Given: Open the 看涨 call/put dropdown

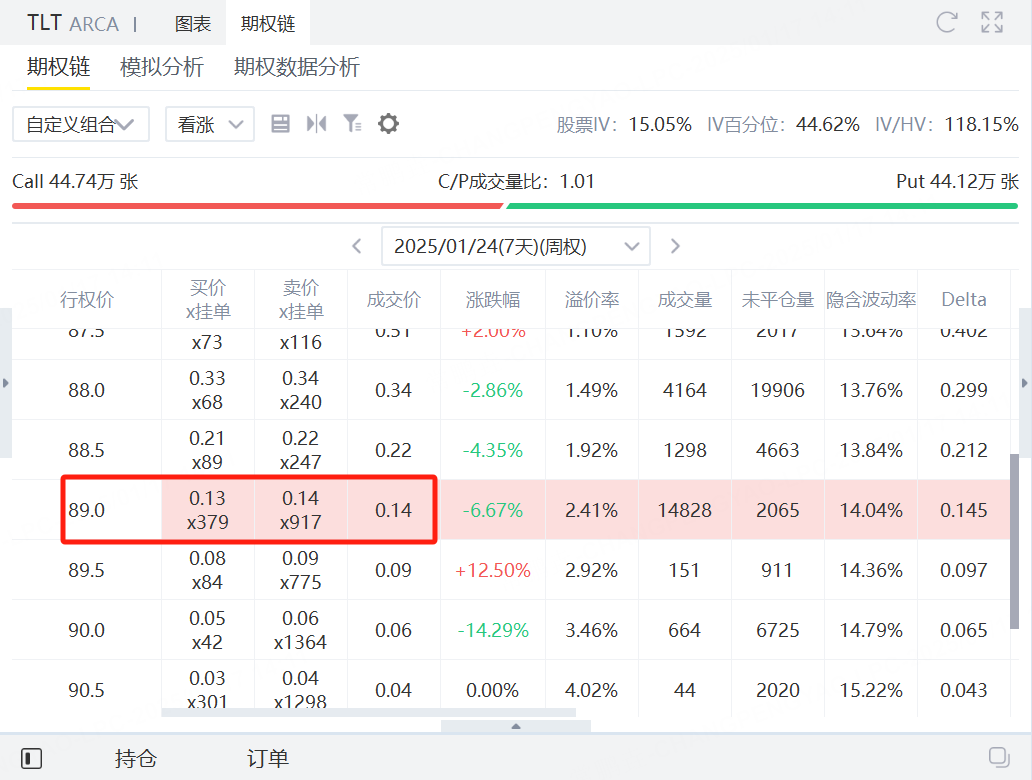Looking at the screenshot, I should (x=210, y=124).
